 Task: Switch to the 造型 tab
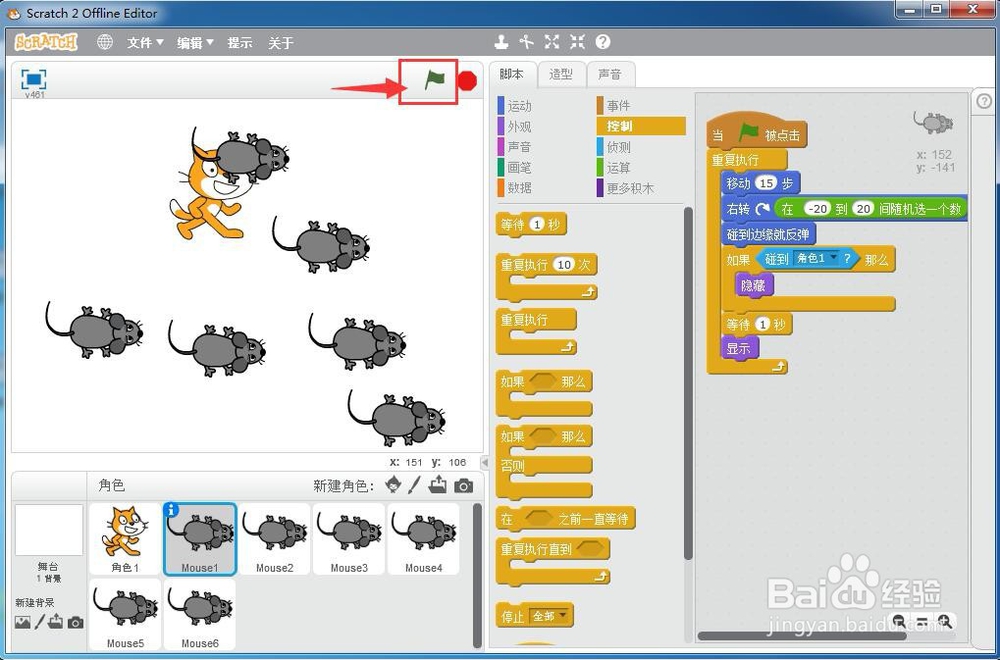pos(561,75)
